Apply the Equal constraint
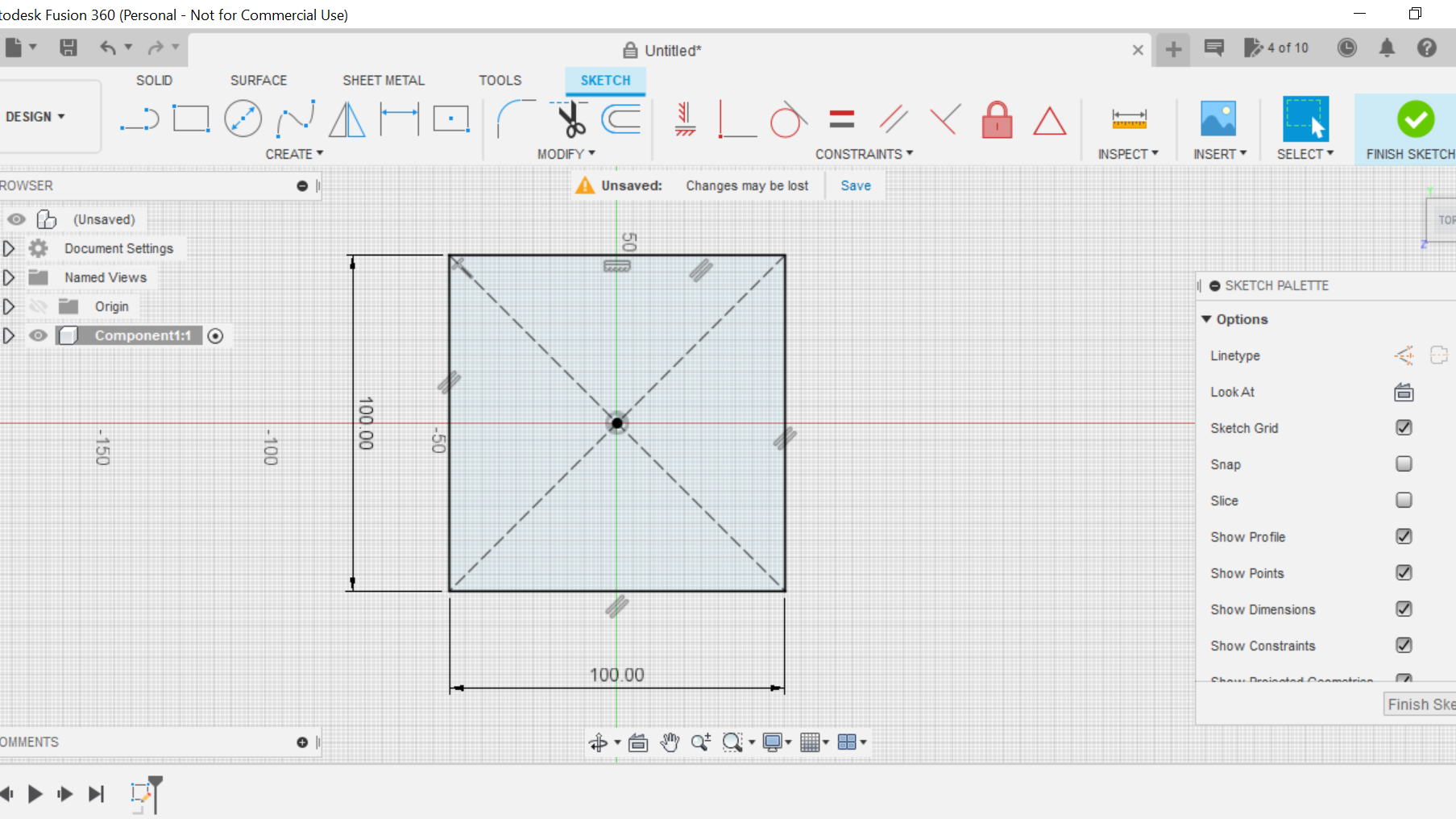1456x819 pixels. (x=841, y=118)
